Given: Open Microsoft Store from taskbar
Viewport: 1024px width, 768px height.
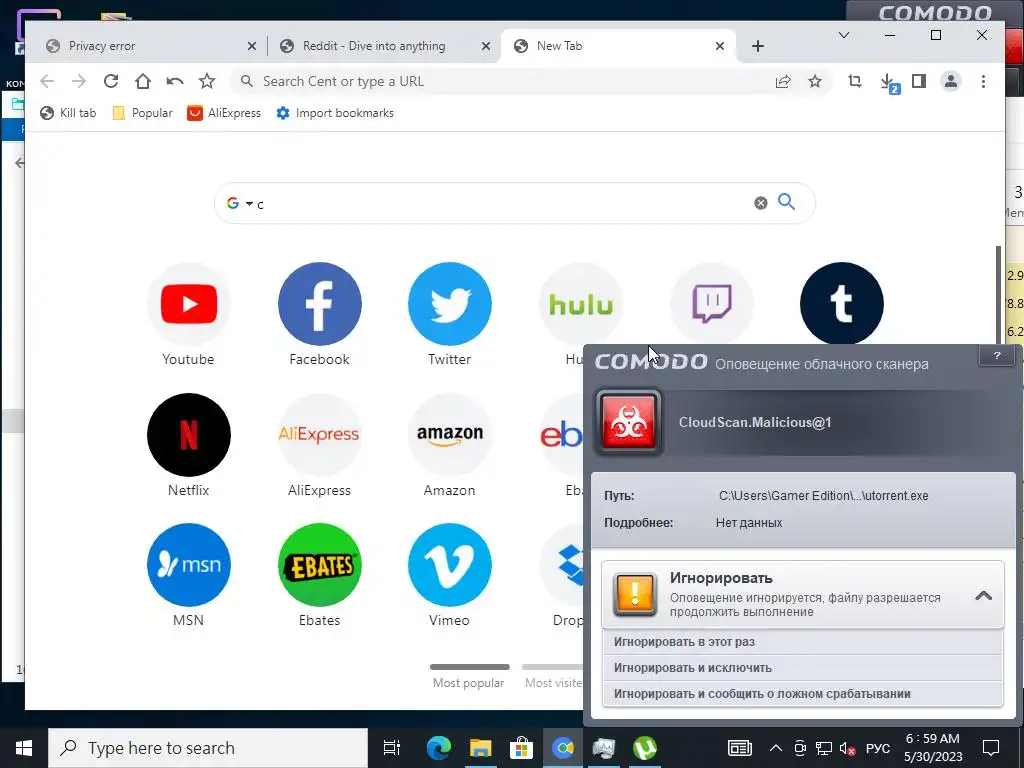Looking at the screenshot, I should point(521,748).
